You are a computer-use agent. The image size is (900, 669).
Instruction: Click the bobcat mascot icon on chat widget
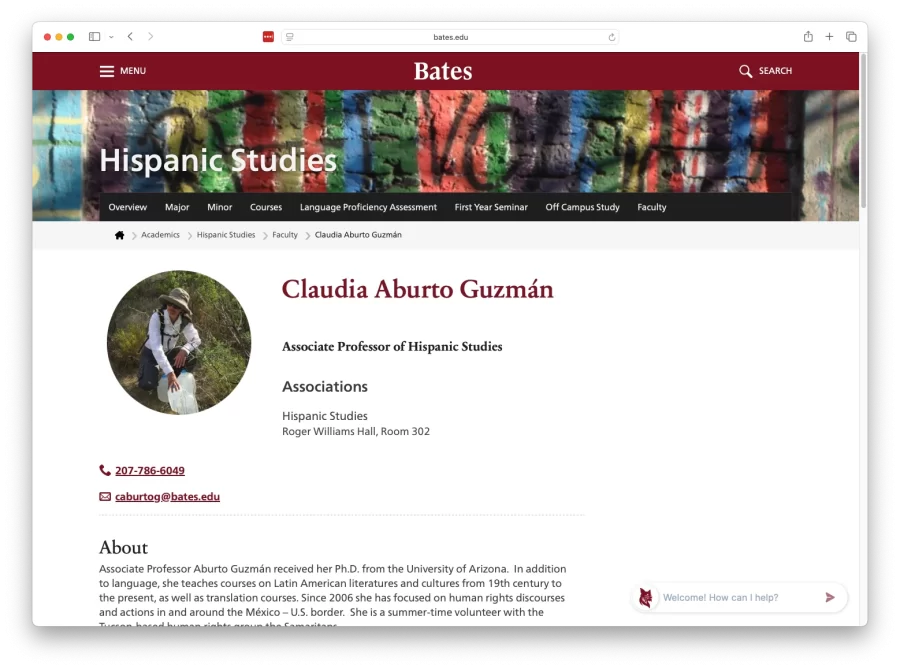[x=646, y=597]
